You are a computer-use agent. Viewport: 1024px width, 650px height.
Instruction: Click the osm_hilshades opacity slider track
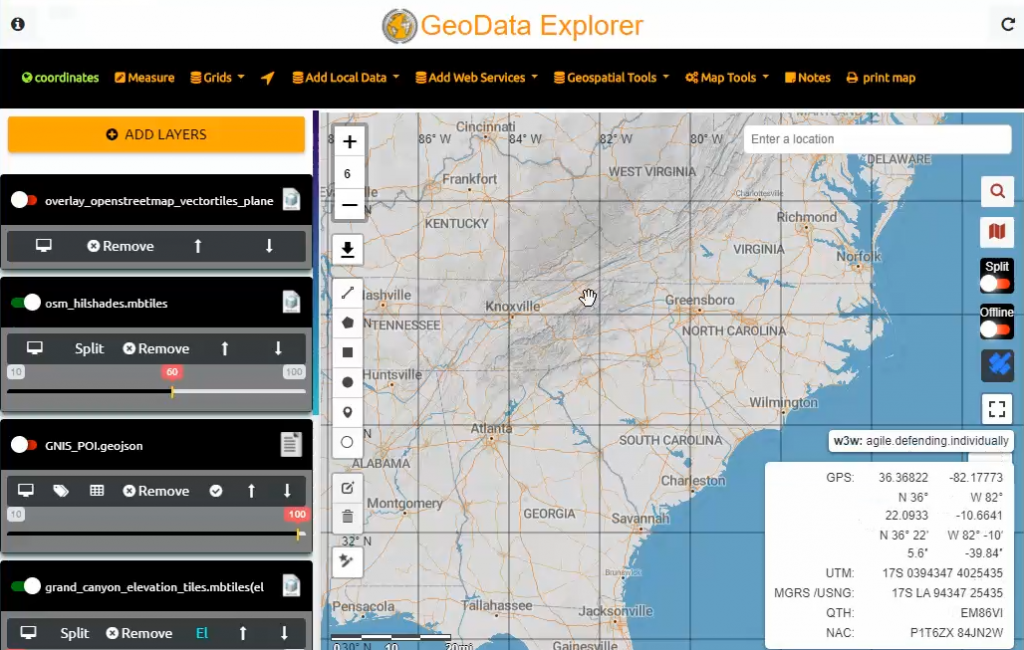[x=156, y=391]
